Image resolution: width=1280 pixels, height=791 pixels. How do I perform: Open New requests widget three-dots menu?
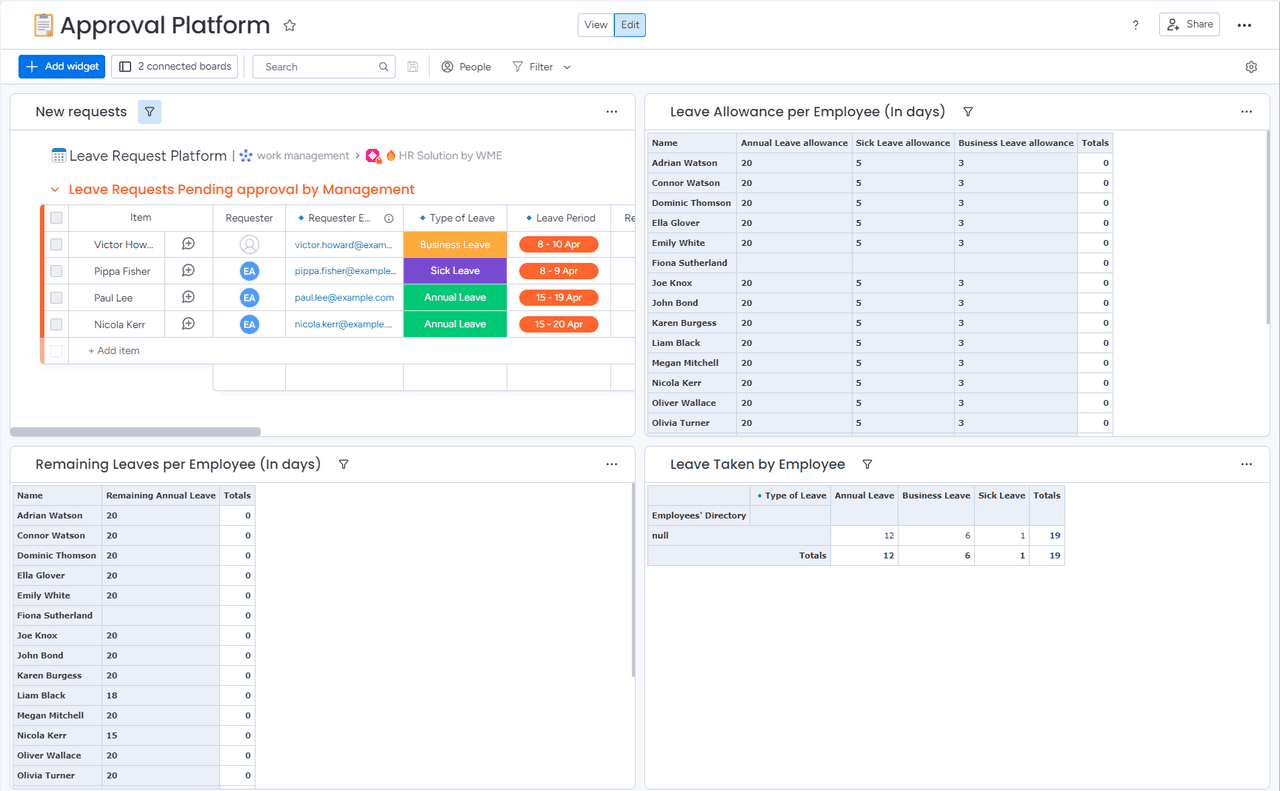[611, 112]
